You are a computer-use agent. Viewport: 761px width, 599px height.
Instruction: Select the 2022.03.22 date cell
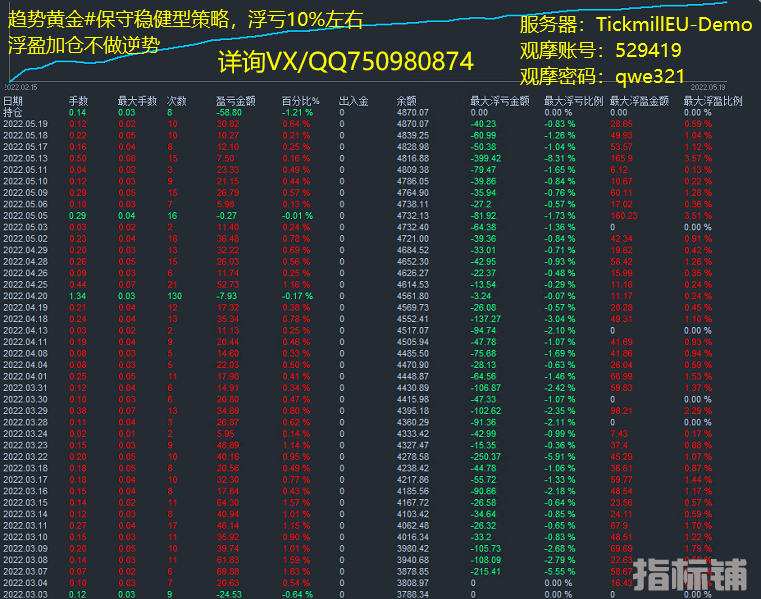point(25,457)
